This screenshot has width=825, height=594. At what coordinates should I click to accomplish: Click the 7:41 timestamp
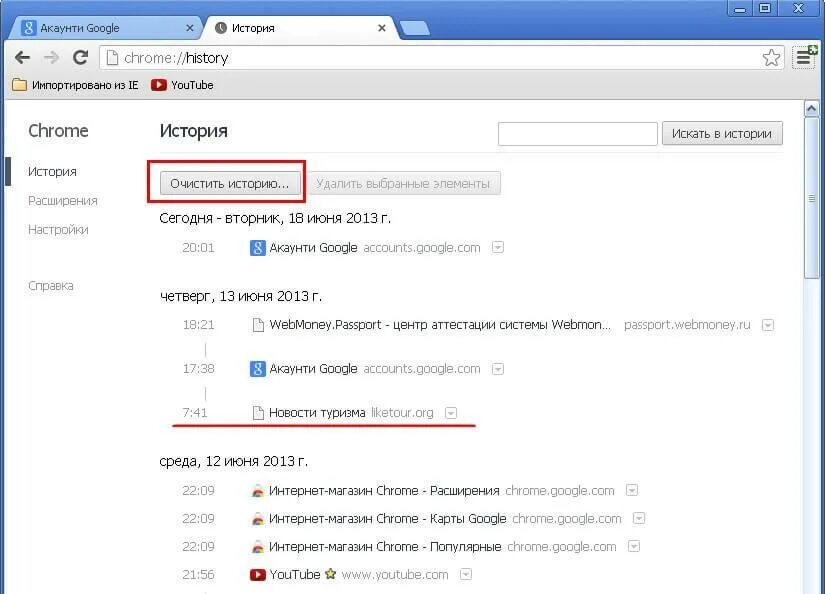[195, 412]
